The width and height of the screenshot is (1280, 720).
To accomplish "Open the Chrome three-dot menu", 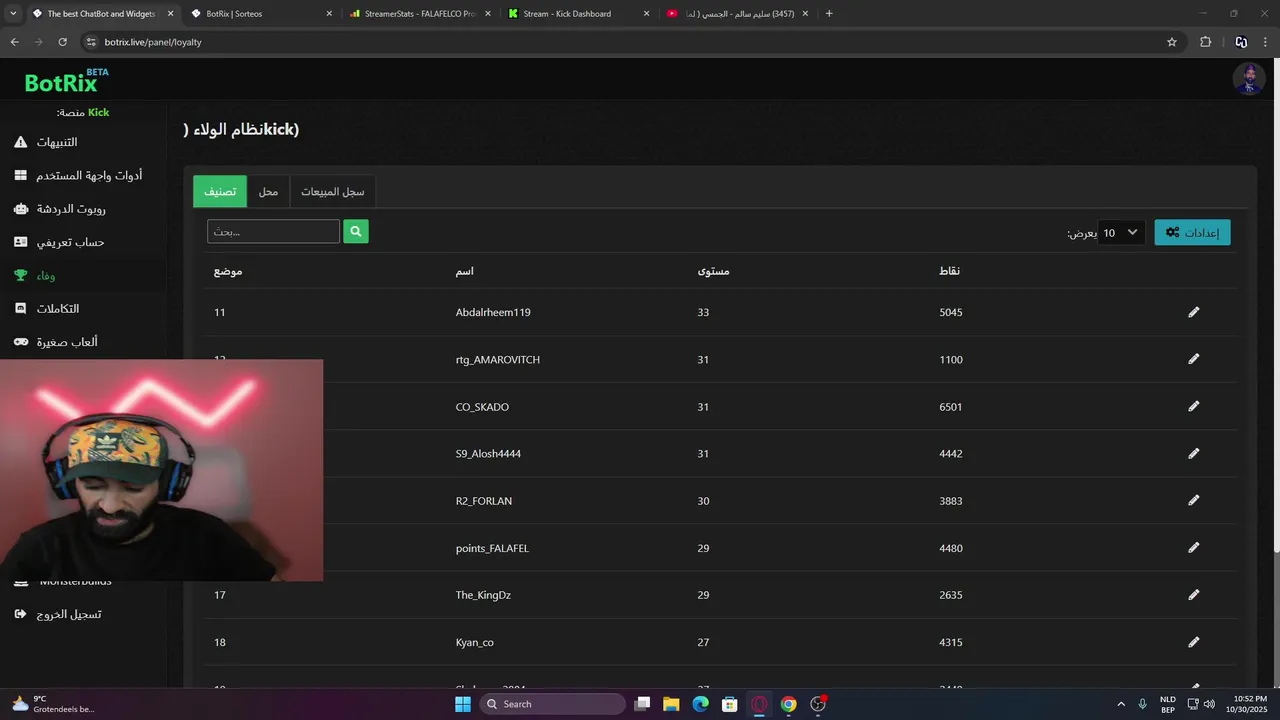I will point(1266,42).
